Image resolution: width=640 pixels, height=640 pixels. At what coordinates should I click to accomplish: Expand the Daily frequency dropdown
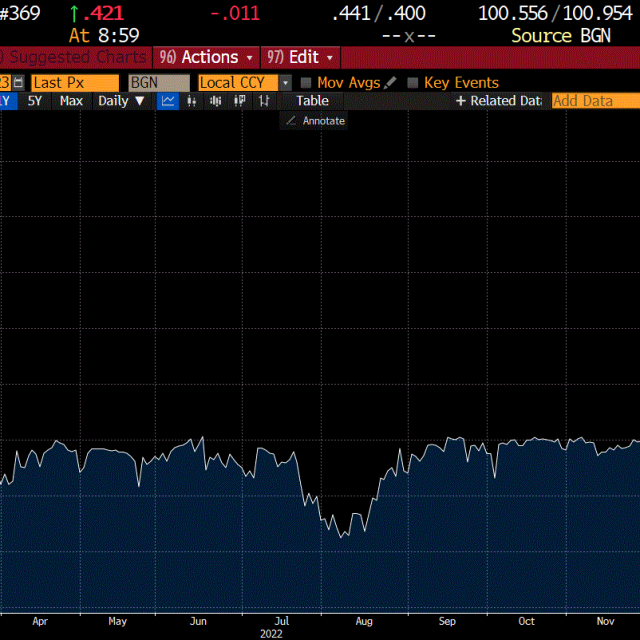121,101
